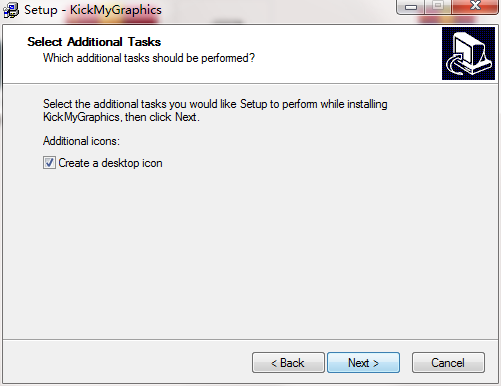Click the line starting 'Select the additional tasks'
The width and height of the screenshot is (501, 386).
pyautogui.click(x=215, y=104)
